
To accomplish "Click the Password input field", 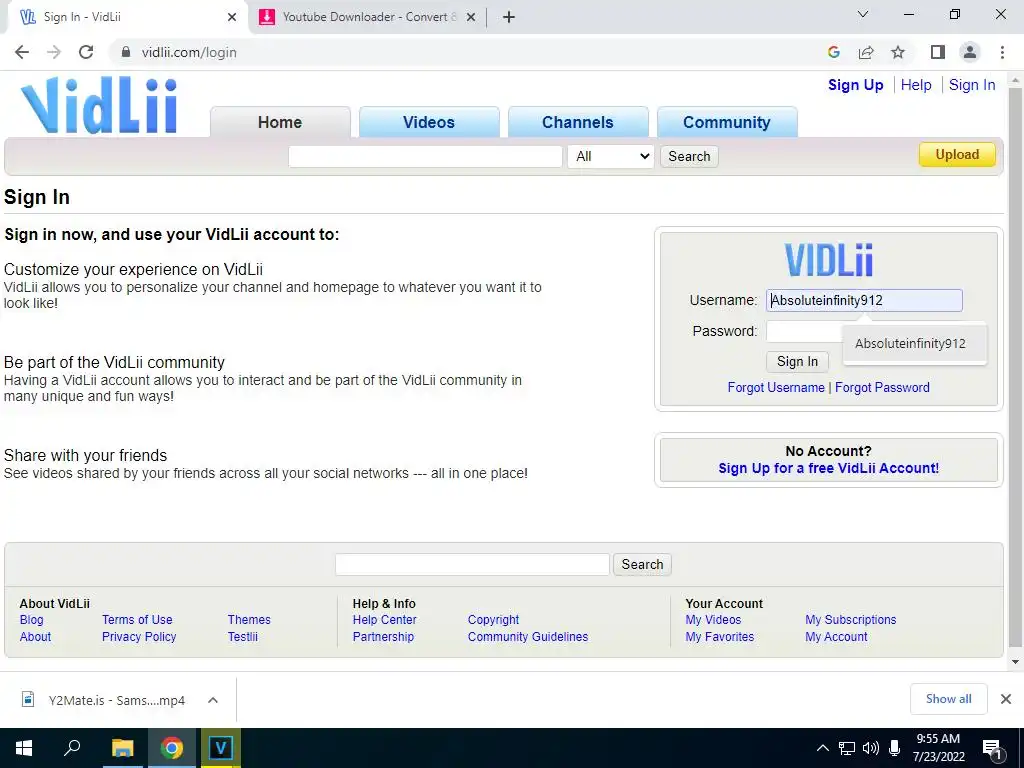I will click(x=805, y=332).
